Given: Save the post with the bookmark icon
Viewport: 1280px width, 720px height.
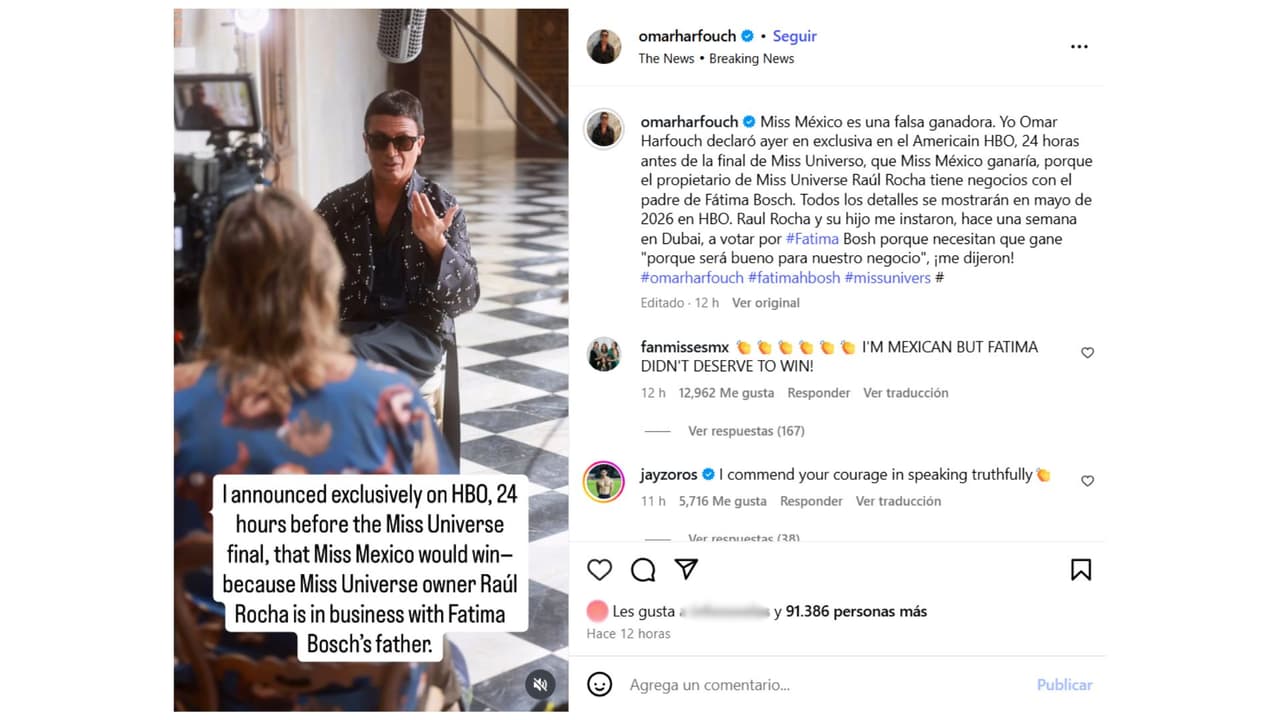Looking at the screenshot, I should [1081, 568].
